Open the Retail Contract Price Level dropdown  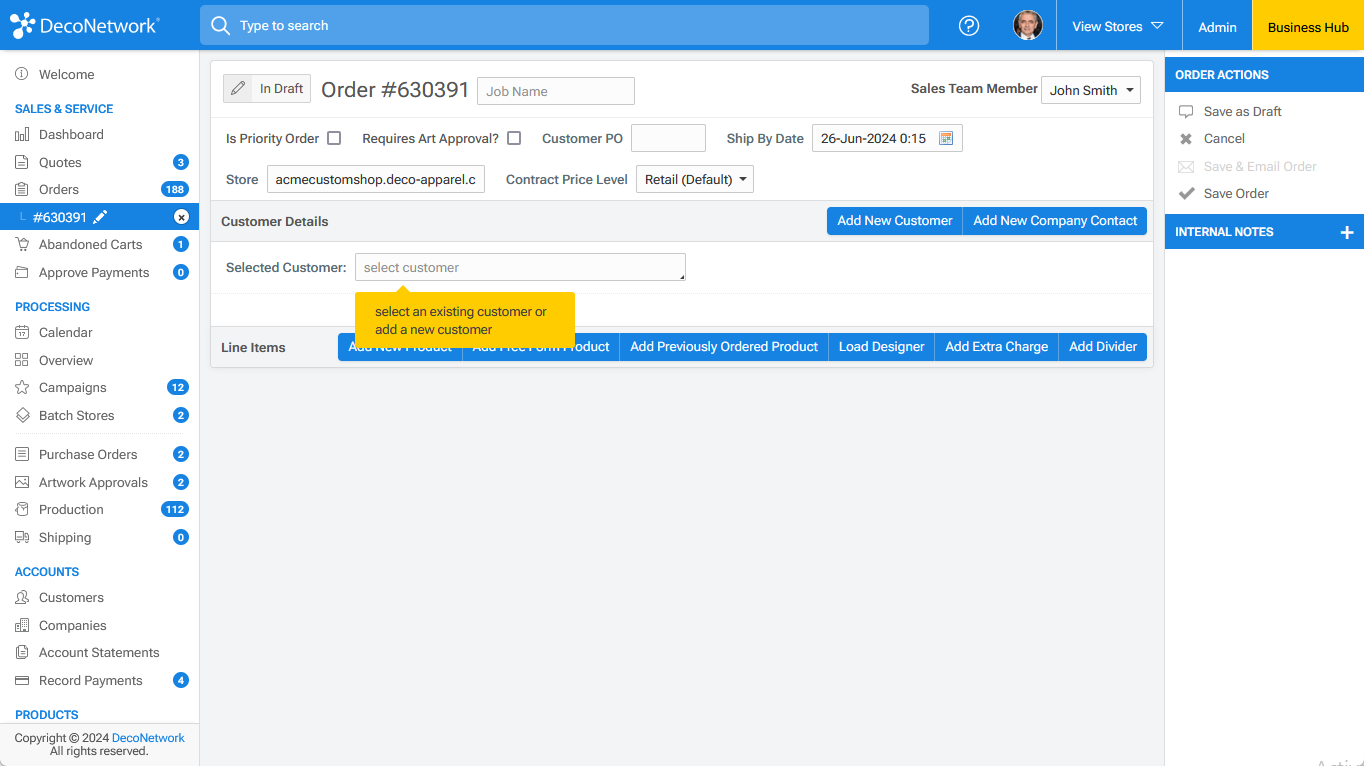click(694, 179)
